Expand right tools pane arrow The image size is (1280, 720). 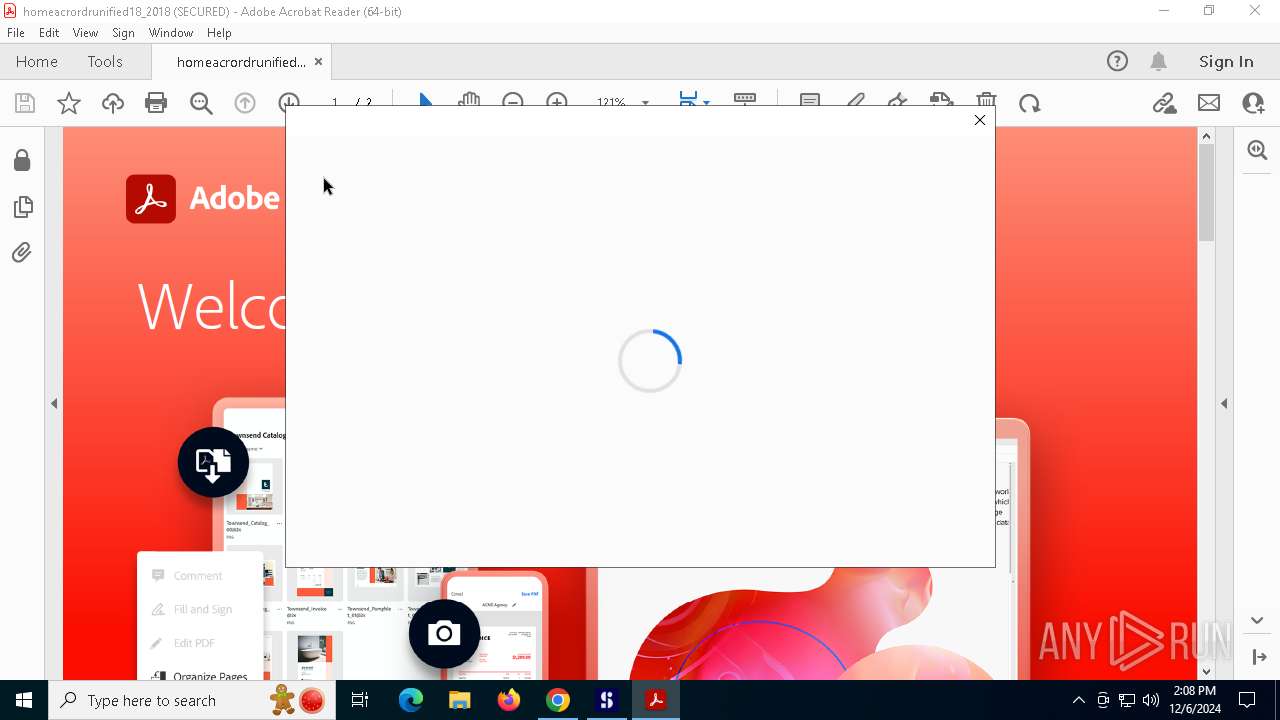(x=1224, y=403)
